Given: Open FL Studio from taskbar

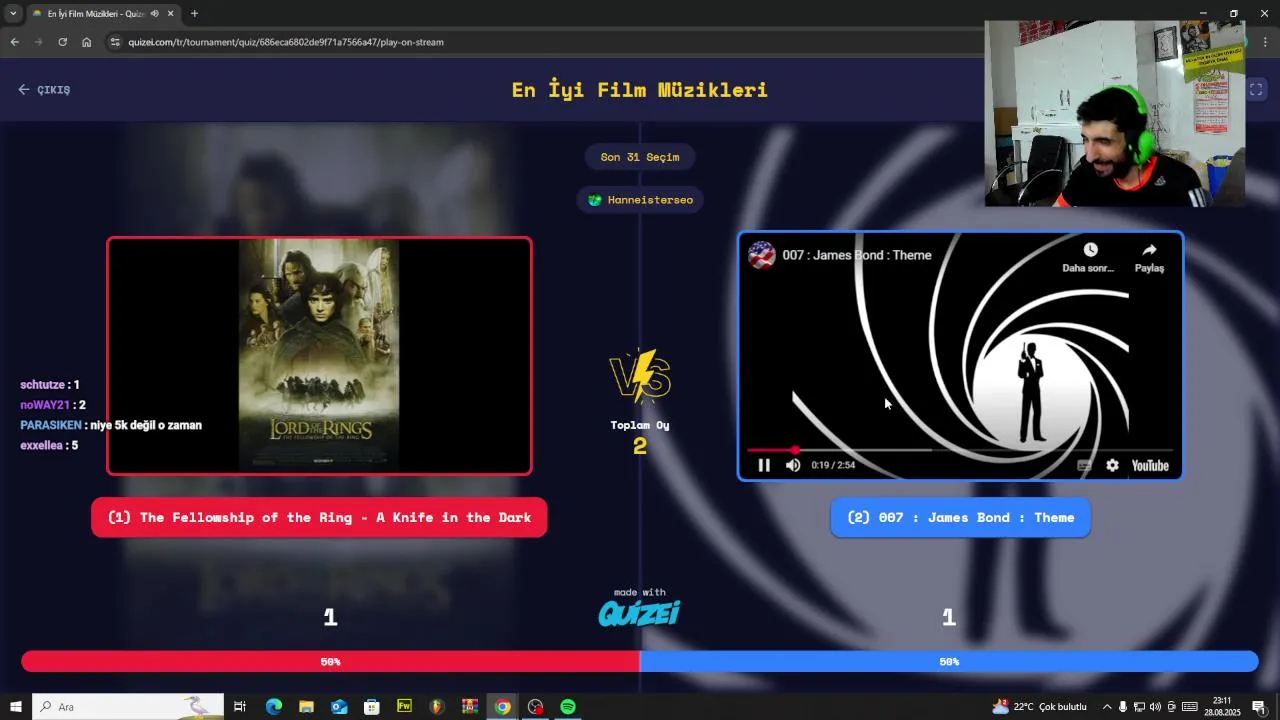Looking at the screenshot, I should point(437,707).
